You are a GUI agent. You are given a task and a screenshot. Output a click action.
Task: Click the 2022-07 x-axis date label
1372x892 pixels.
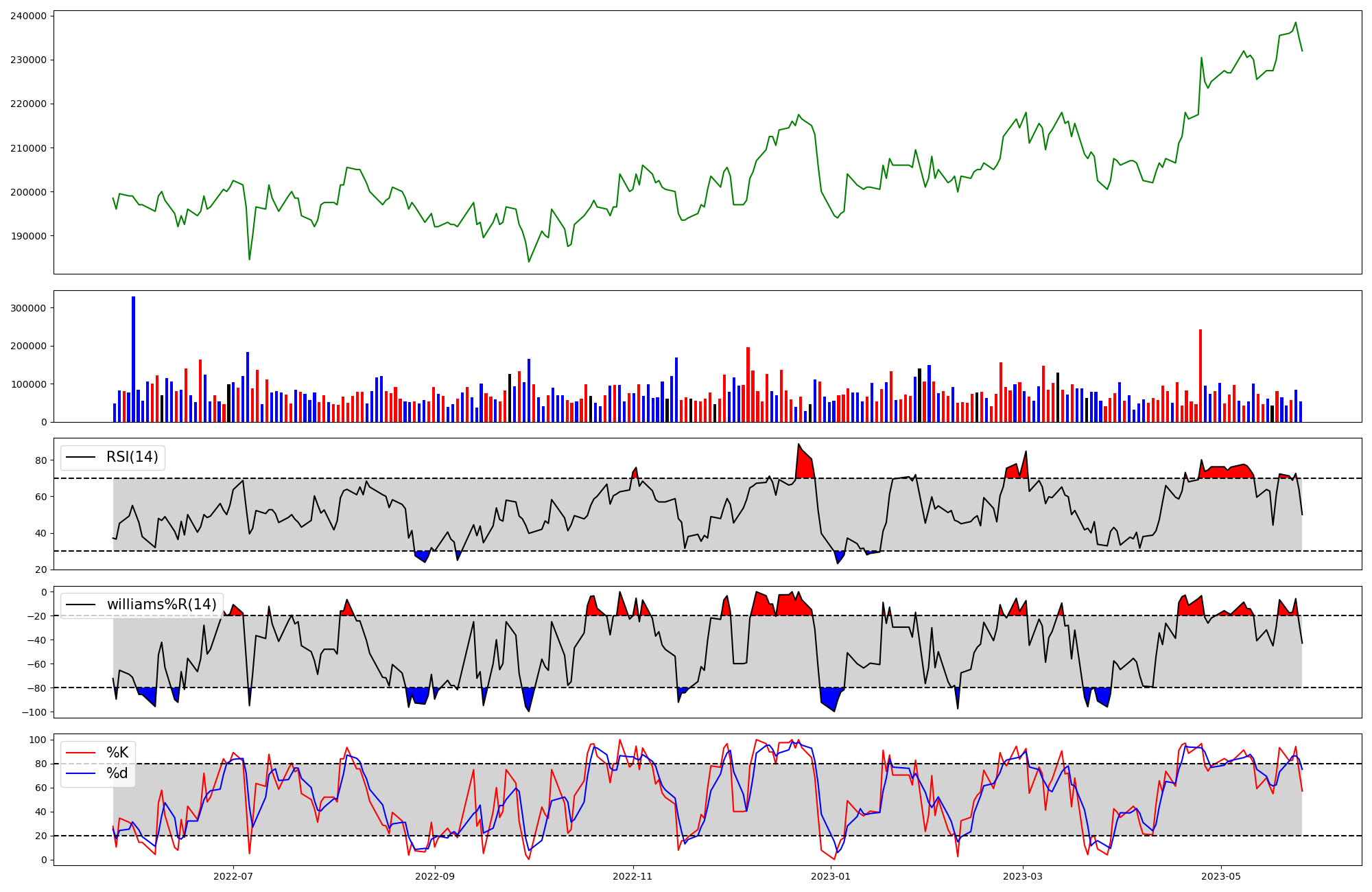coord(233,876)
